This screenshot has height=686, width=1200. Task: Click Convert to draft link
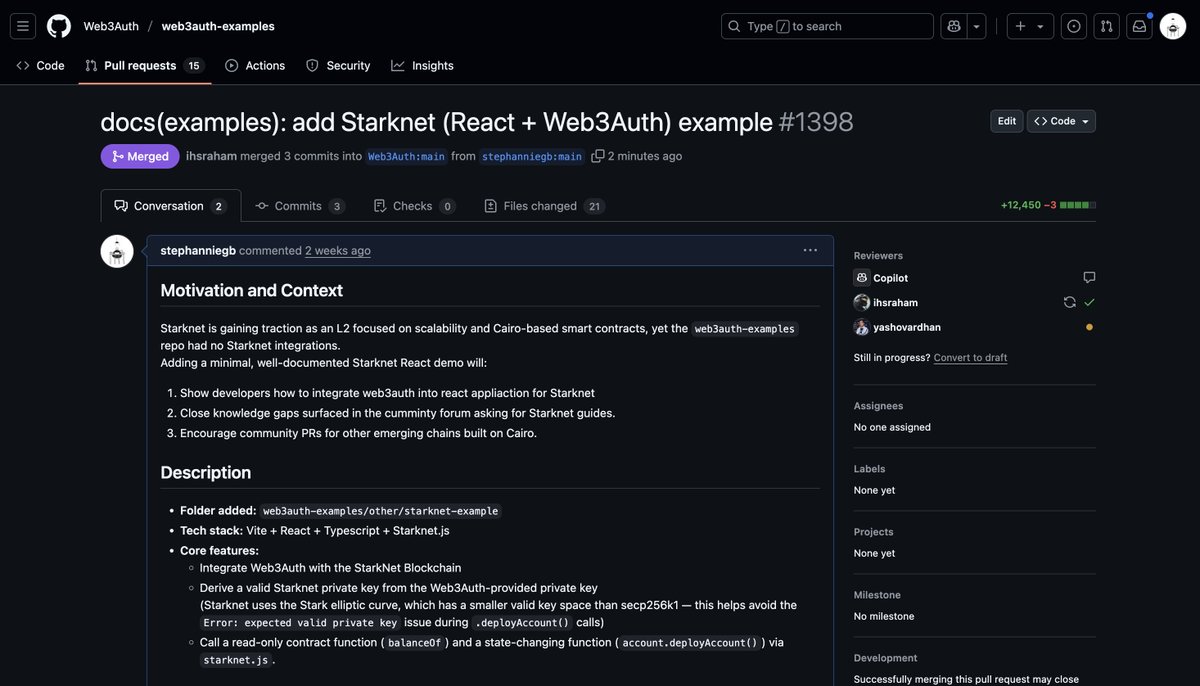(970, 358)
